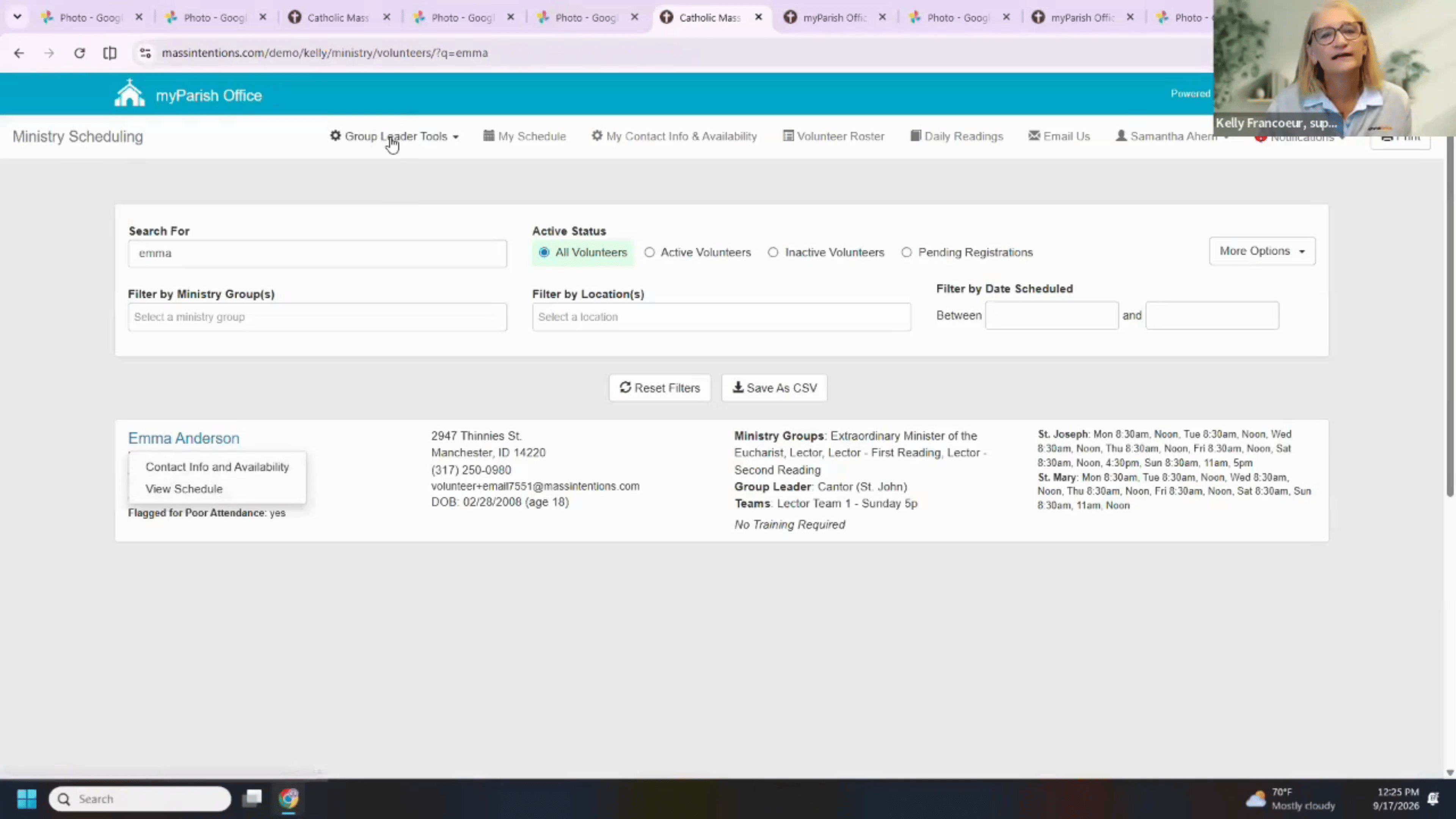Click the Search For field containing emma

pos(317,253)
